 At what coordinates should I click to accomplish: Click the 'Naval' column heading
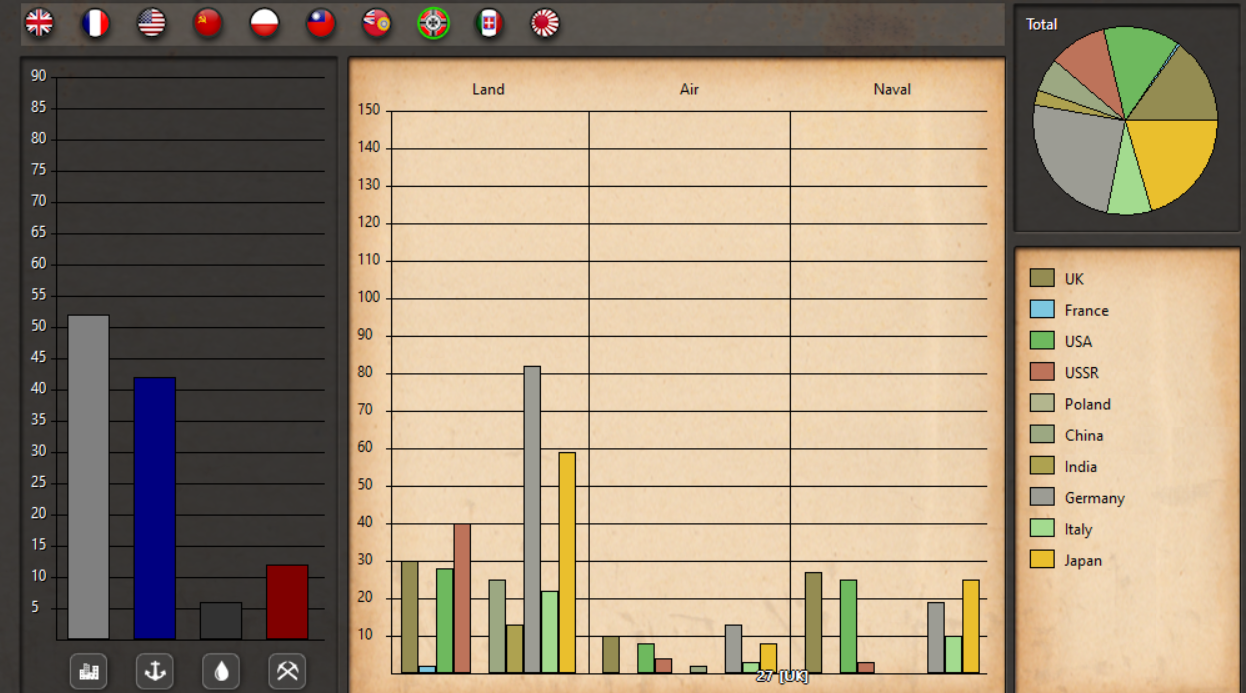click(x=892, y=89)
